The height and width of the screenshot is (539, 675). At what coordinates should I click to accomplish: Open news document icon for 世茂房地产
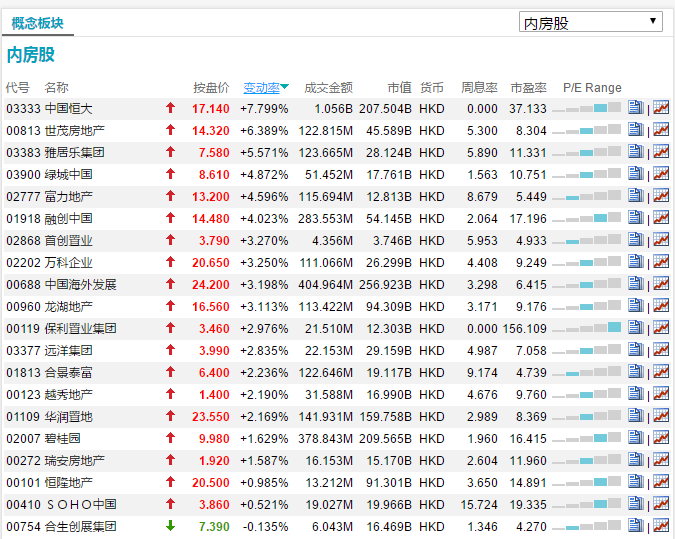click(636, 130)
